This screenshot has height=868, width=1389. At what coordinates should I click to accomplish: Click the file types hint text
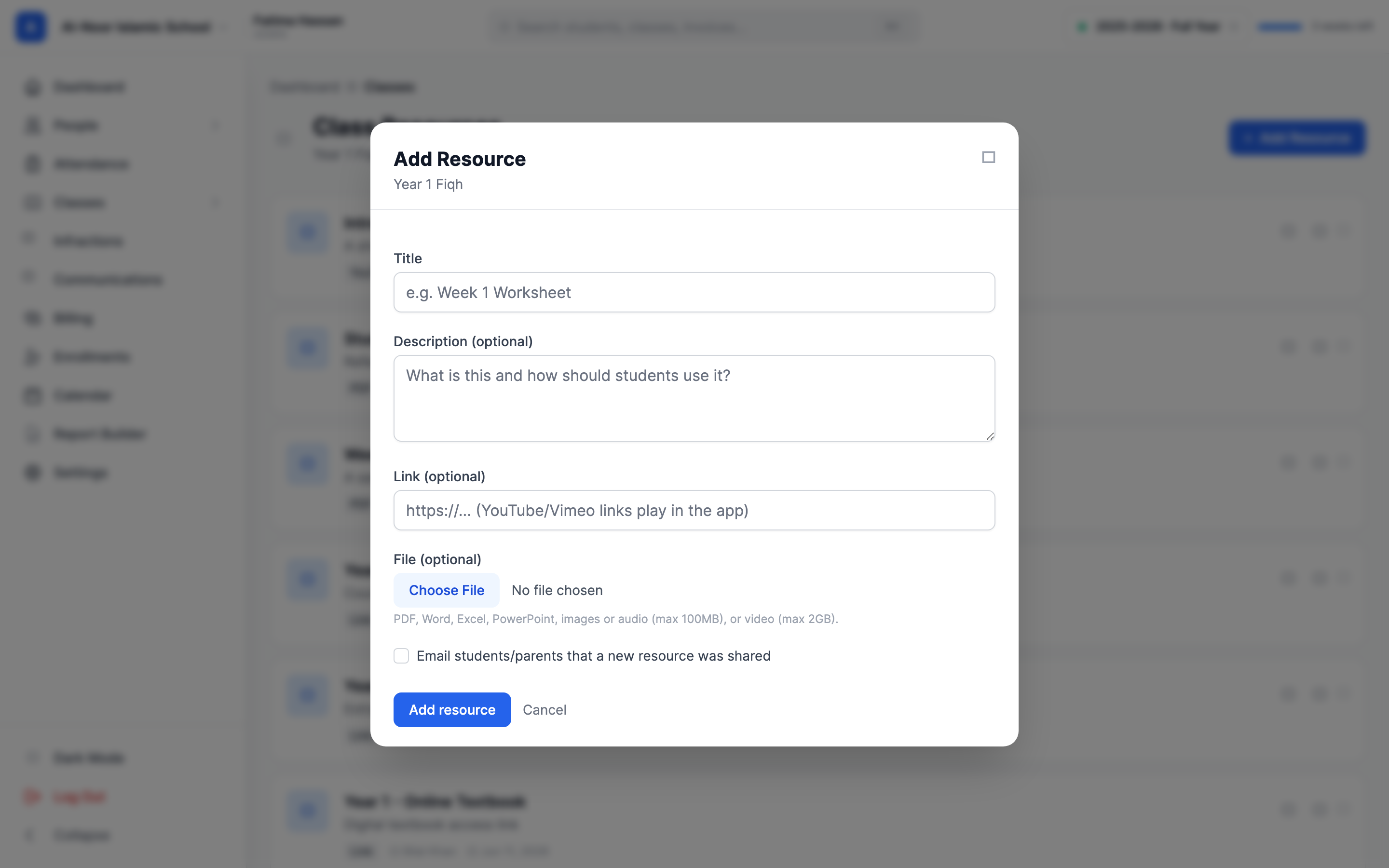(x=615, y=619)
